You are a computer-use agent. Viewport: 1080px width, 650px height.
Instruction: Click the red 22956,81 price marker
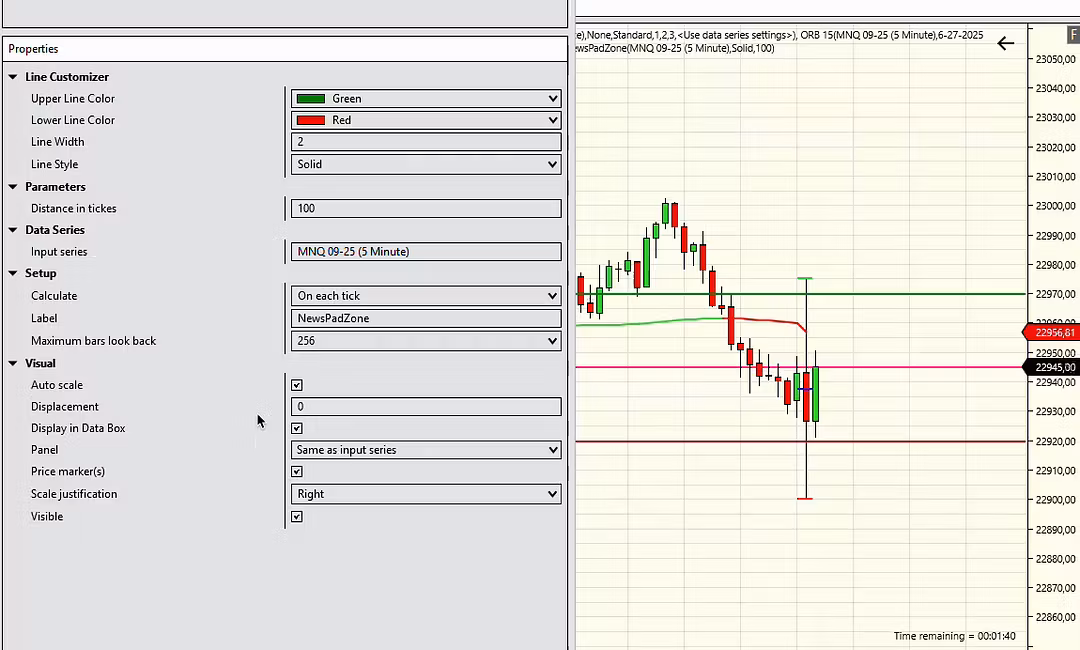(1051, 332)
